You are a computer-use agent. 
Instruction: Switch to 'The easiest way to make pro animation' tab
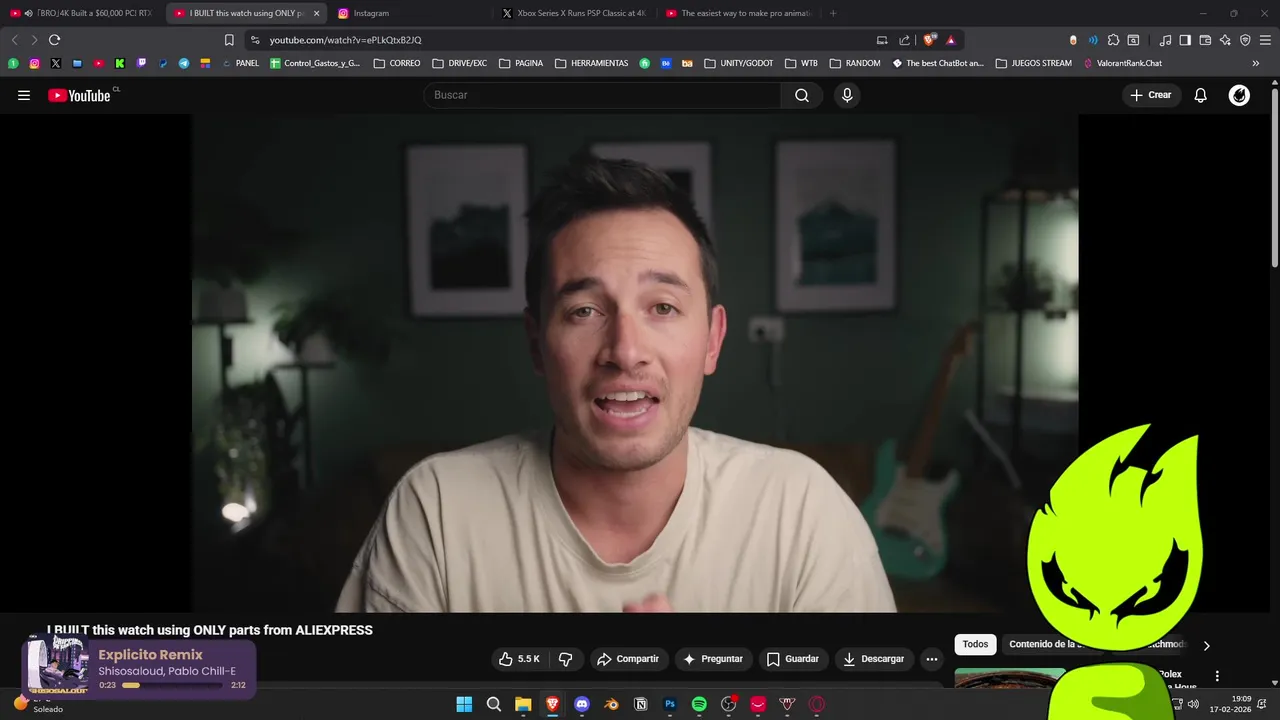[738, 13]
